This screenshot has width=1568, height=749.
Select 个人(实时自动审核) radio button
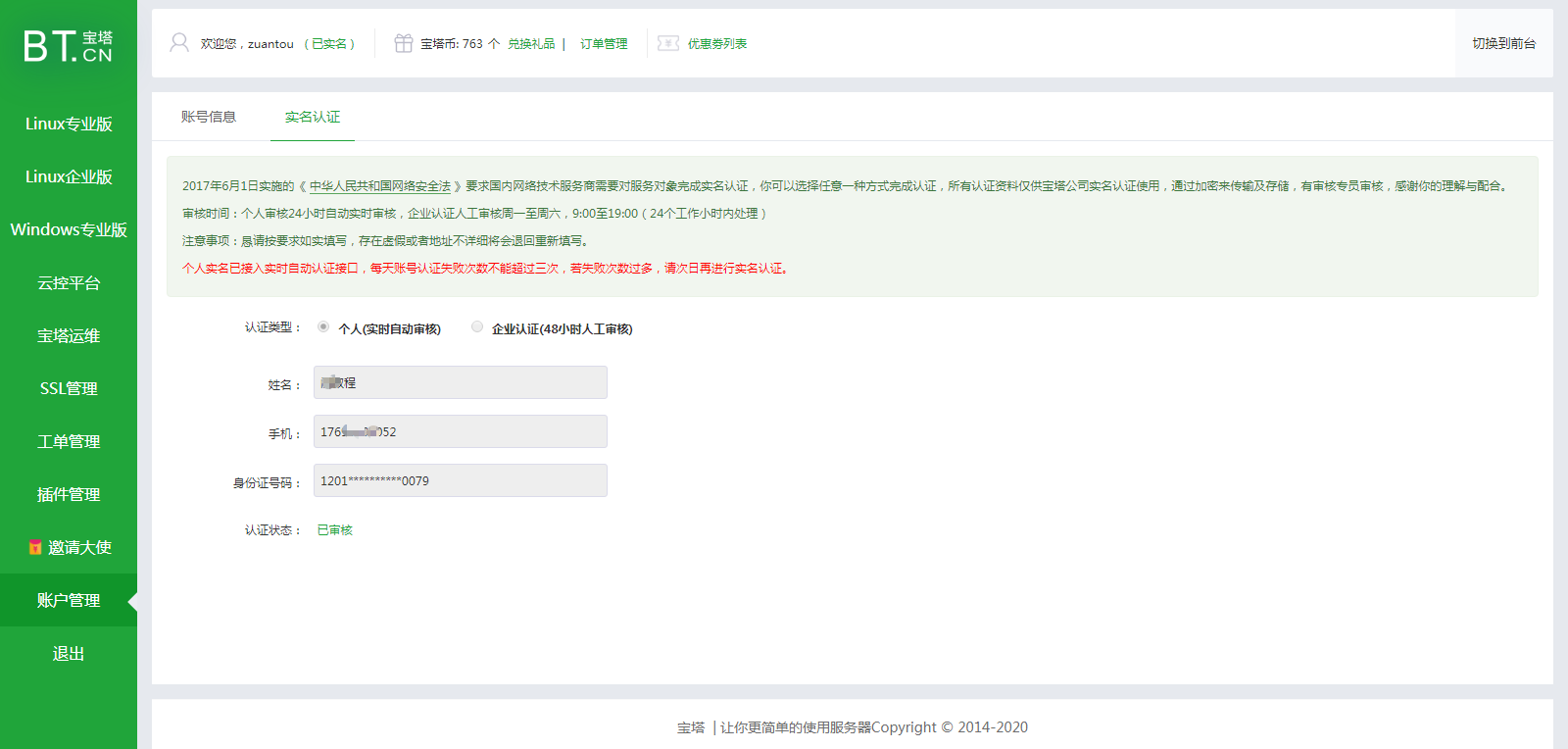tap(323, 327)
